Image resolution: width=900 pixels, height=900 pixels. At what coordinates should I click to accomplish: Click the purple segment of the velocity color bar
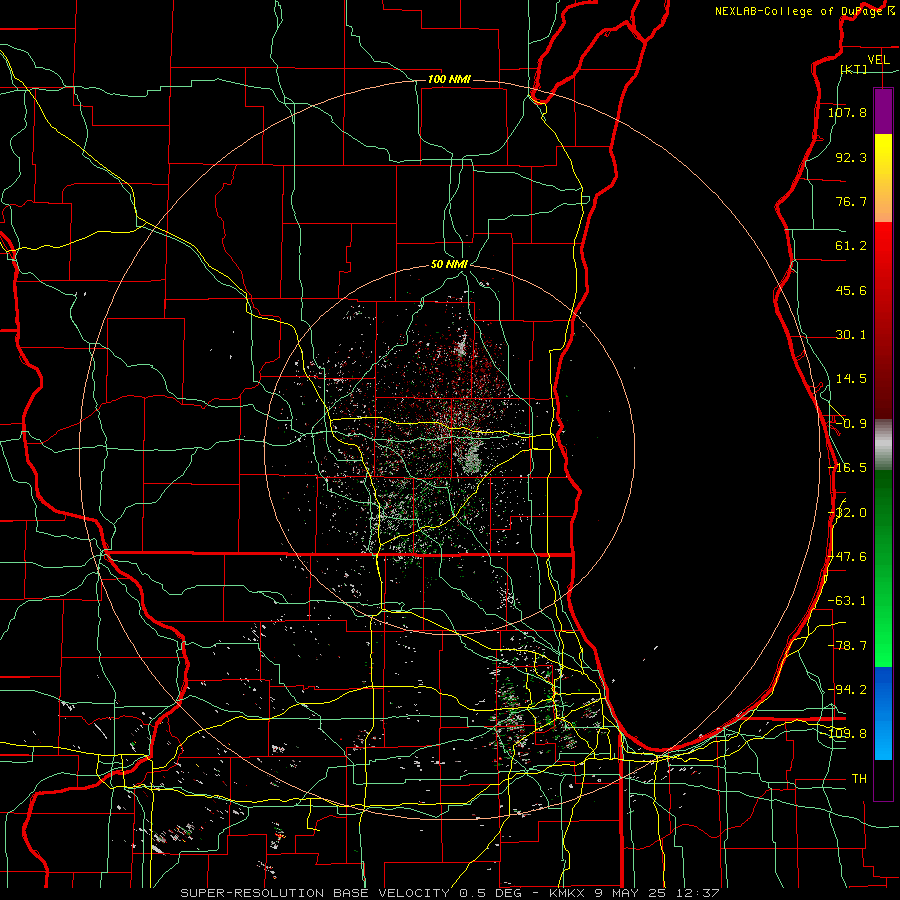pos(883,111)
